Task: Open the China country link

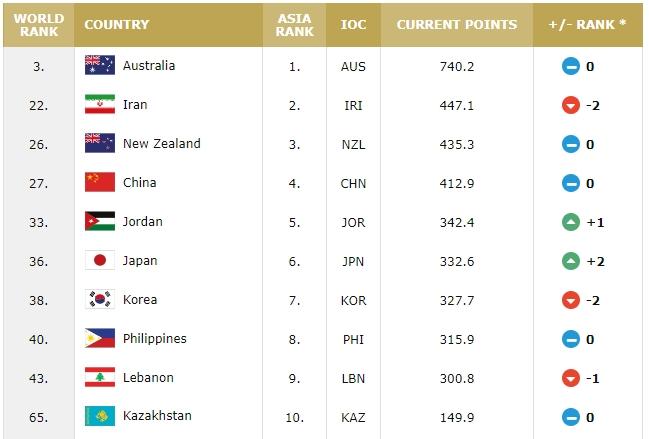Action: click(139, 183)
